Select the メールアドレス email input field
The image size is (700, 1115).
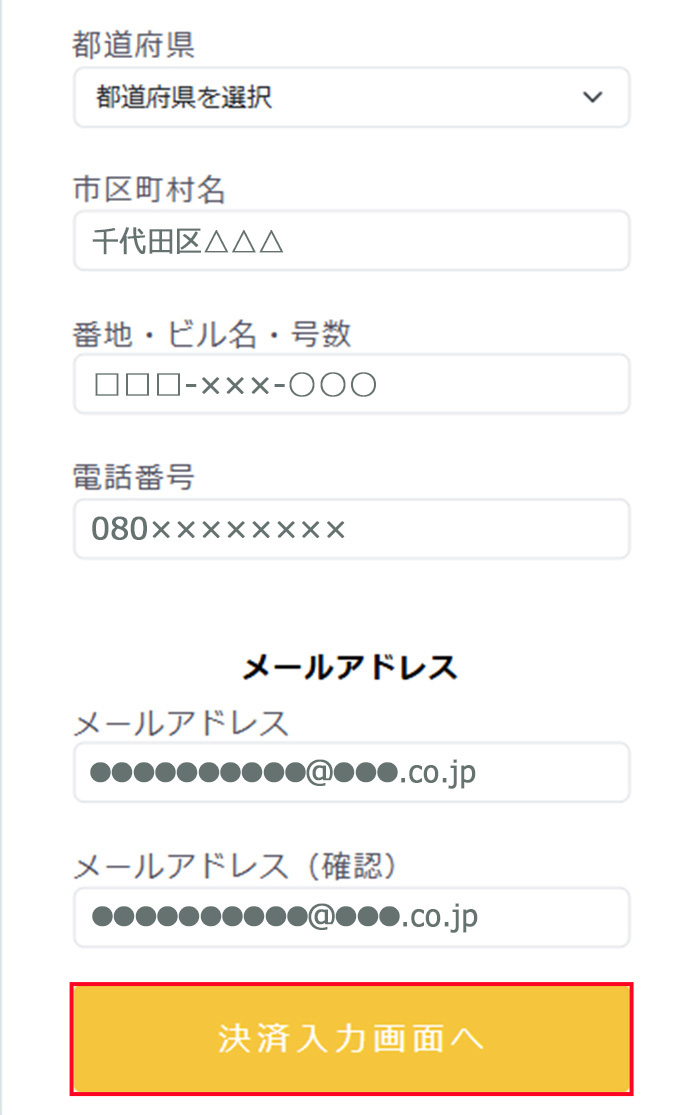[350, 772]
